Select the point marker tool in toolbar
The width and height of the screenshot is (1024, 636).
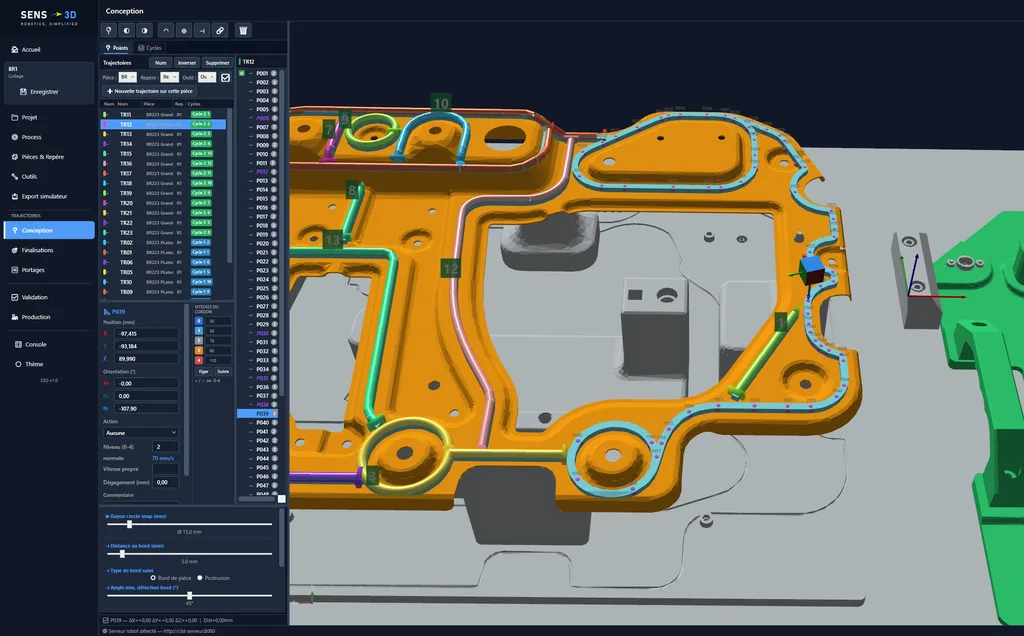coord(108,31)
